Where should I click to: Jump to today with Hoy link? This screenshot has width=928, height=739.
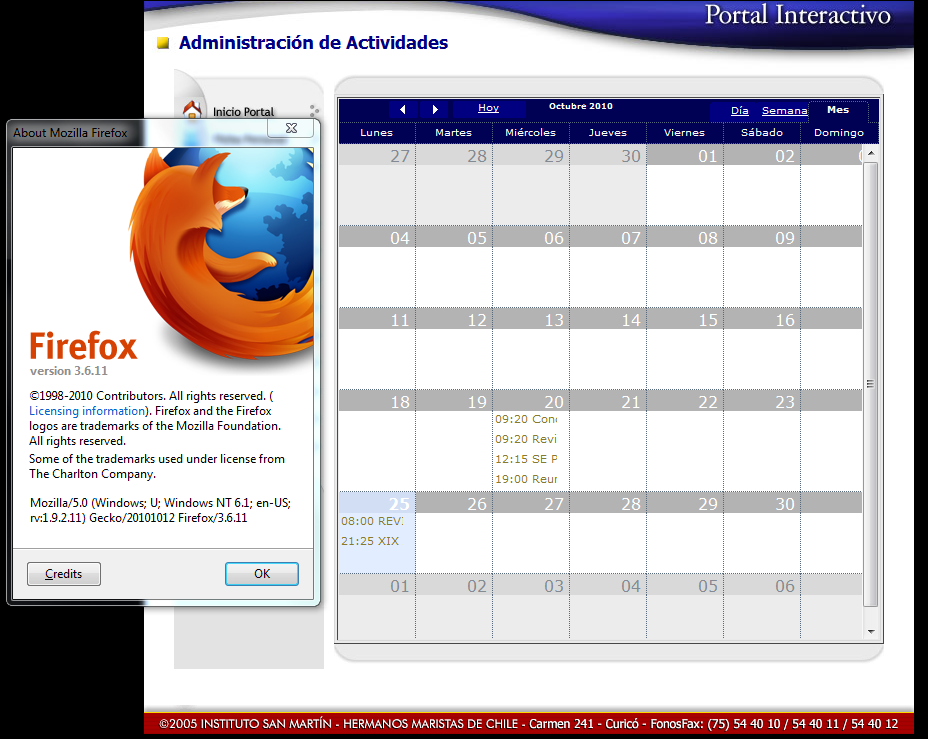click(488, 108)
